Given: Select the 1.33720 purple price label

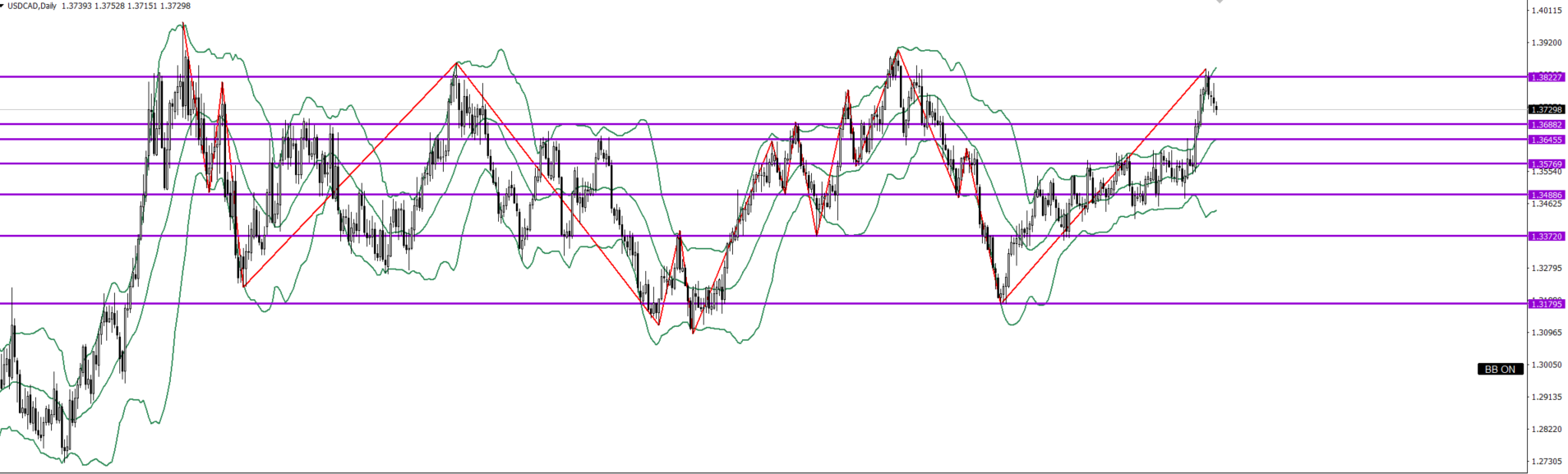Looking at the screenshot, I should 1546,237.
